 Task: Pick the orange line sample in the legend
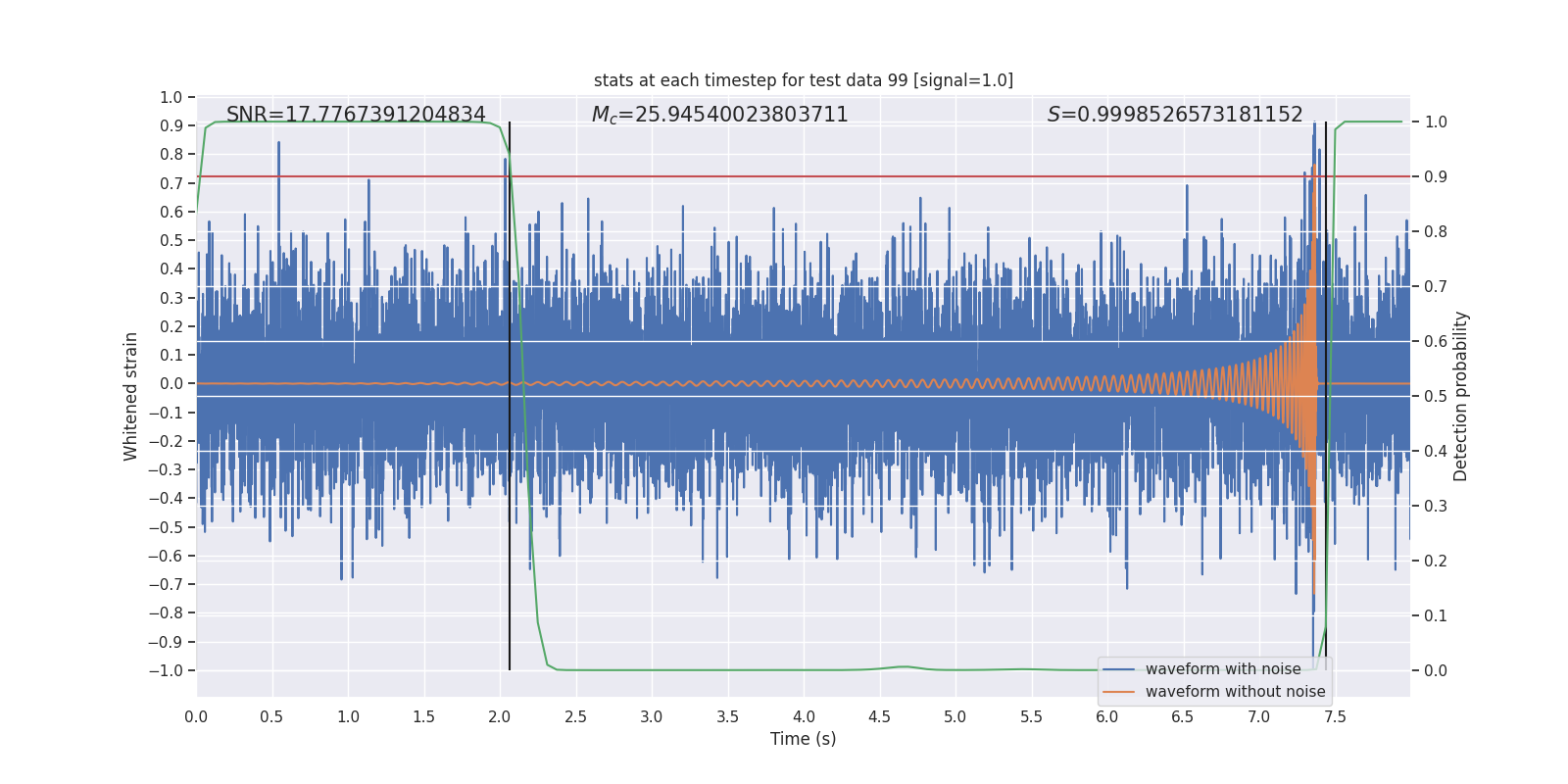[1119, 692]
